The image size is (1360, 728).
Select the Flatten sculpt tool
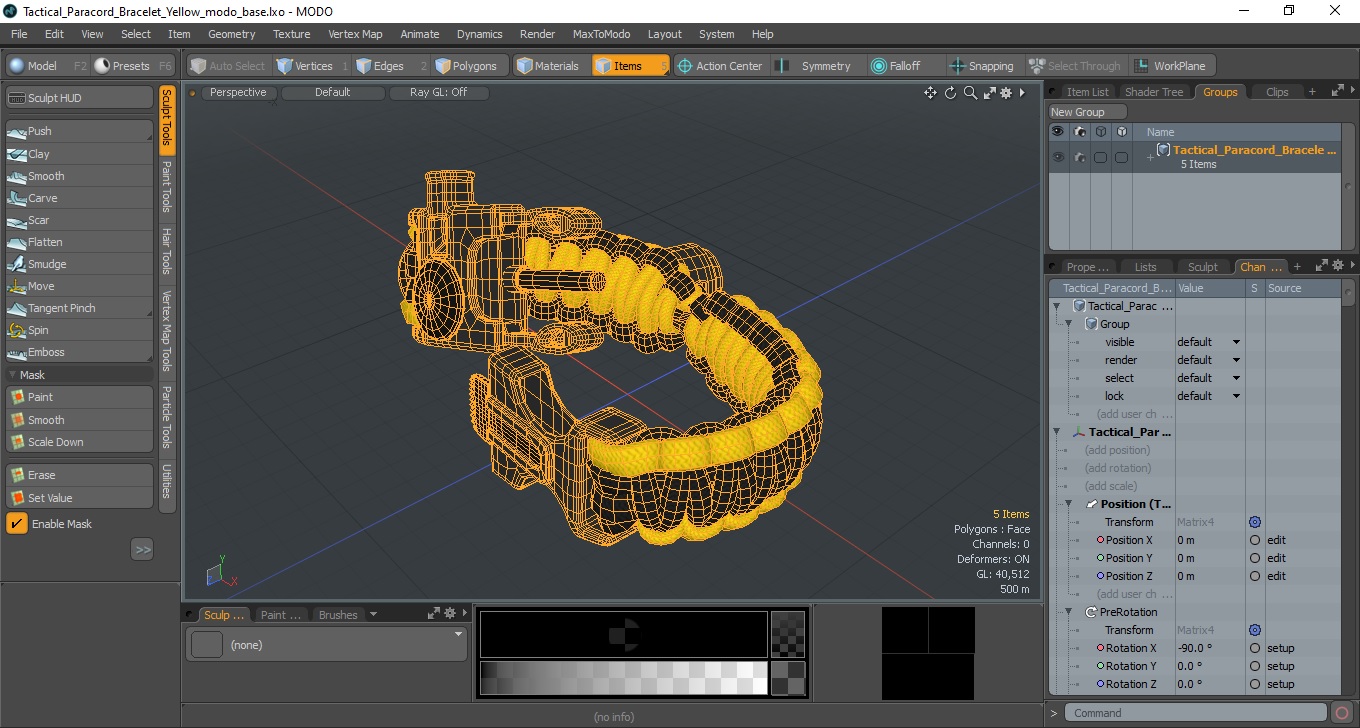(79, 242)
